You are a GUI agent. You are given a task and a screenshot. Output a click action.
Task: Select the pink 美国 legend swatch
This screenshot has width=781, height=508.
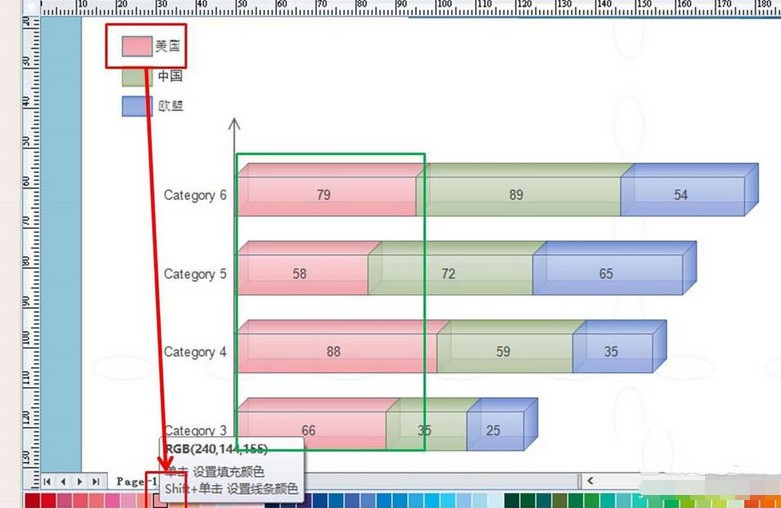pyautogui.click(x=137, y=46)
